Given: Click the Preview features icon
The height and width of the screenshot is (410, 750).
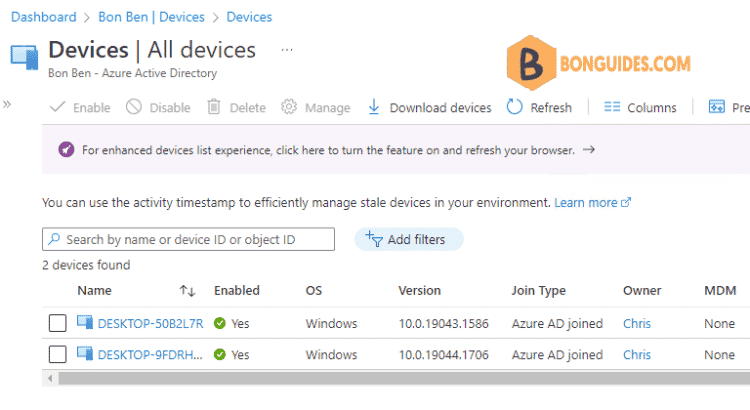Looking at the screenshot, I should tap(717, 108).
